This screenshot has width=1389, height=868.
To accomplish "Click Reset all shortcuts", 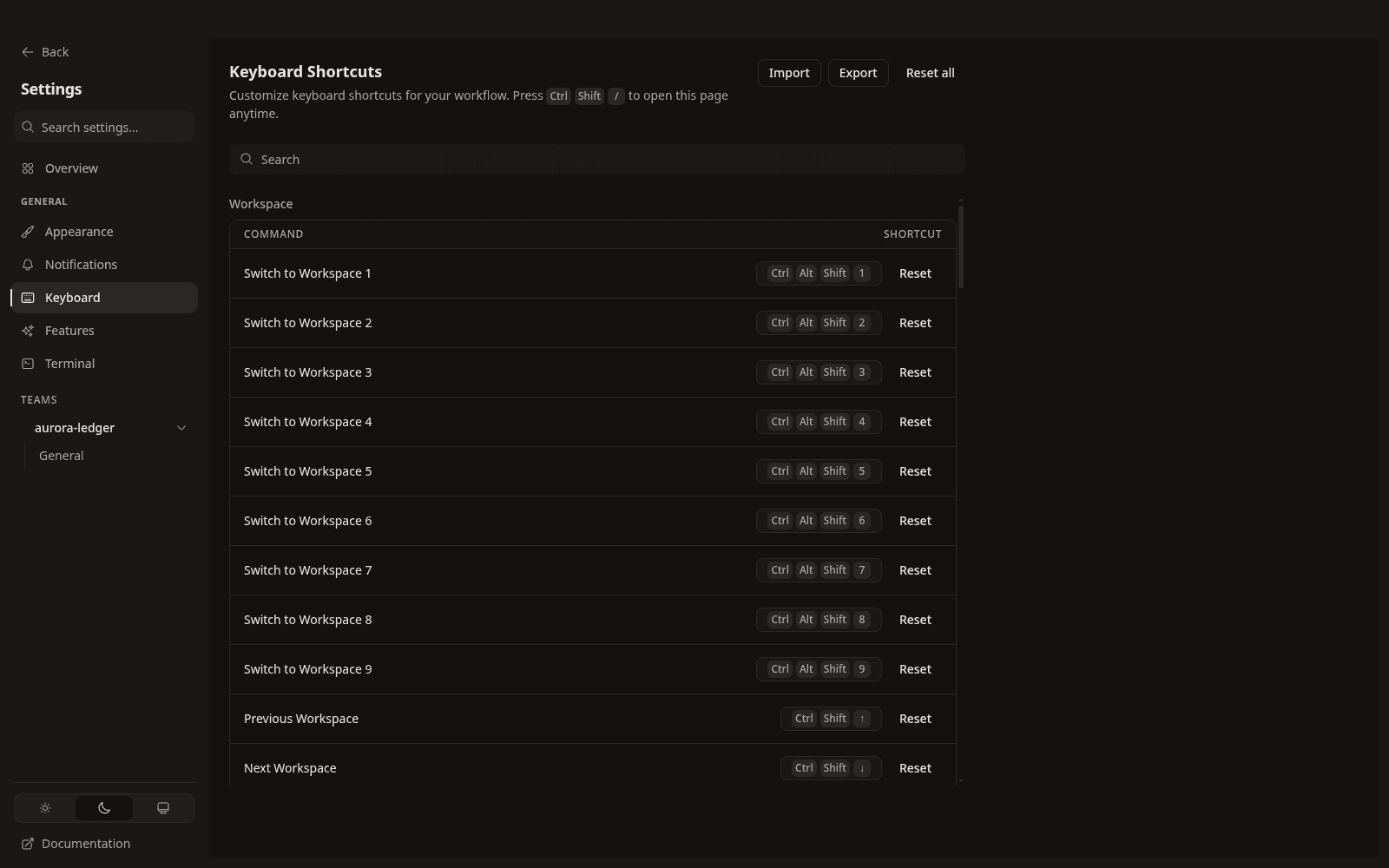I will pyautogui.click(x=930, y=73).
